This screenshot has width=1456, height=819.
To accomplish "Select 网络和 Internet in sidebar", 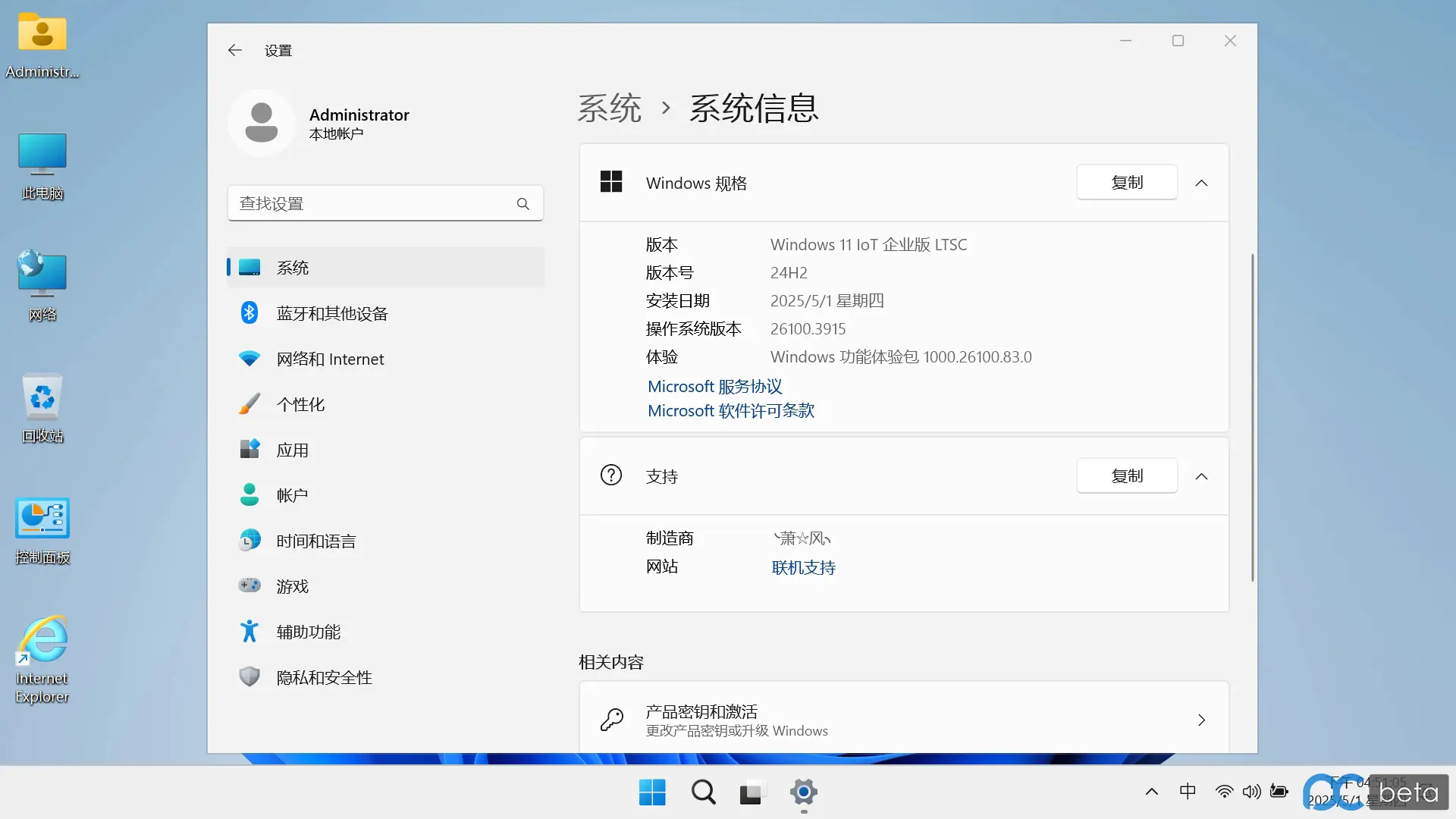I will [x=385, y=359].
